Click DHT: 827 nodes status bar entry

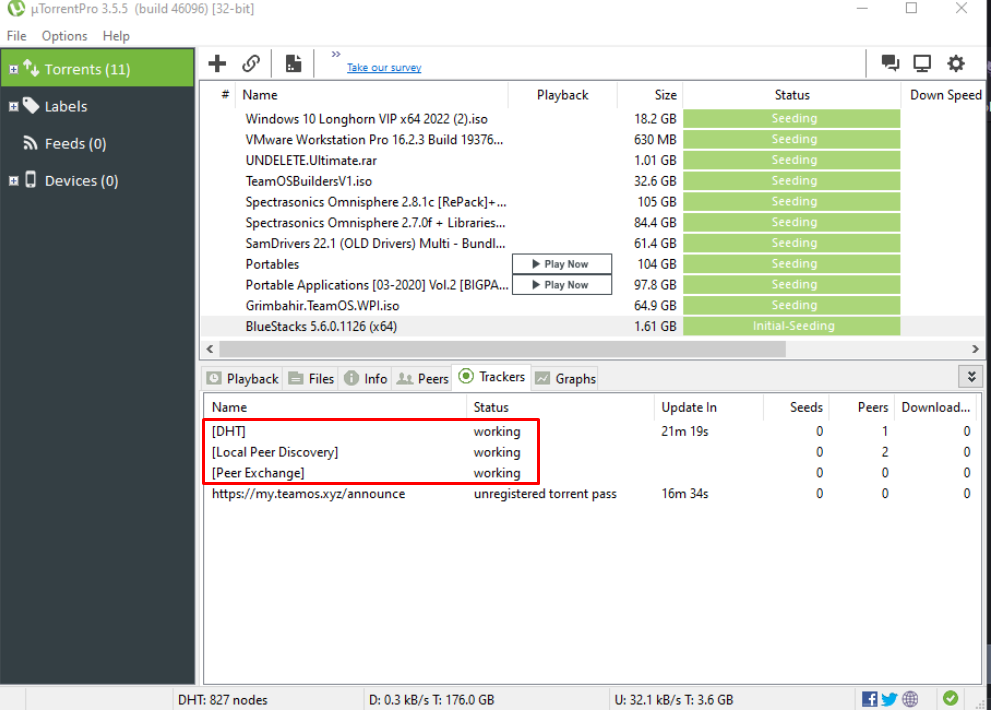tap(223, 700)
